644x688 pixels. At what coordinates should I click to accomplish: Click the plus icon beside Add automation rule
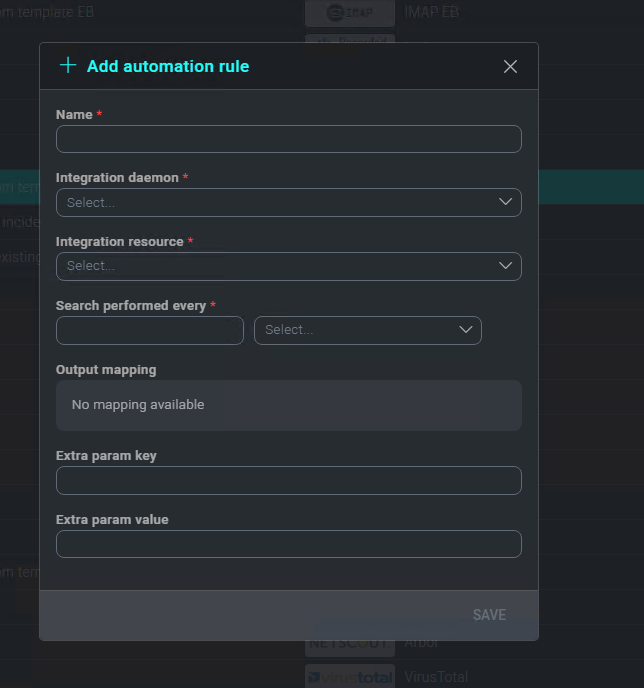tap(68, 66)
